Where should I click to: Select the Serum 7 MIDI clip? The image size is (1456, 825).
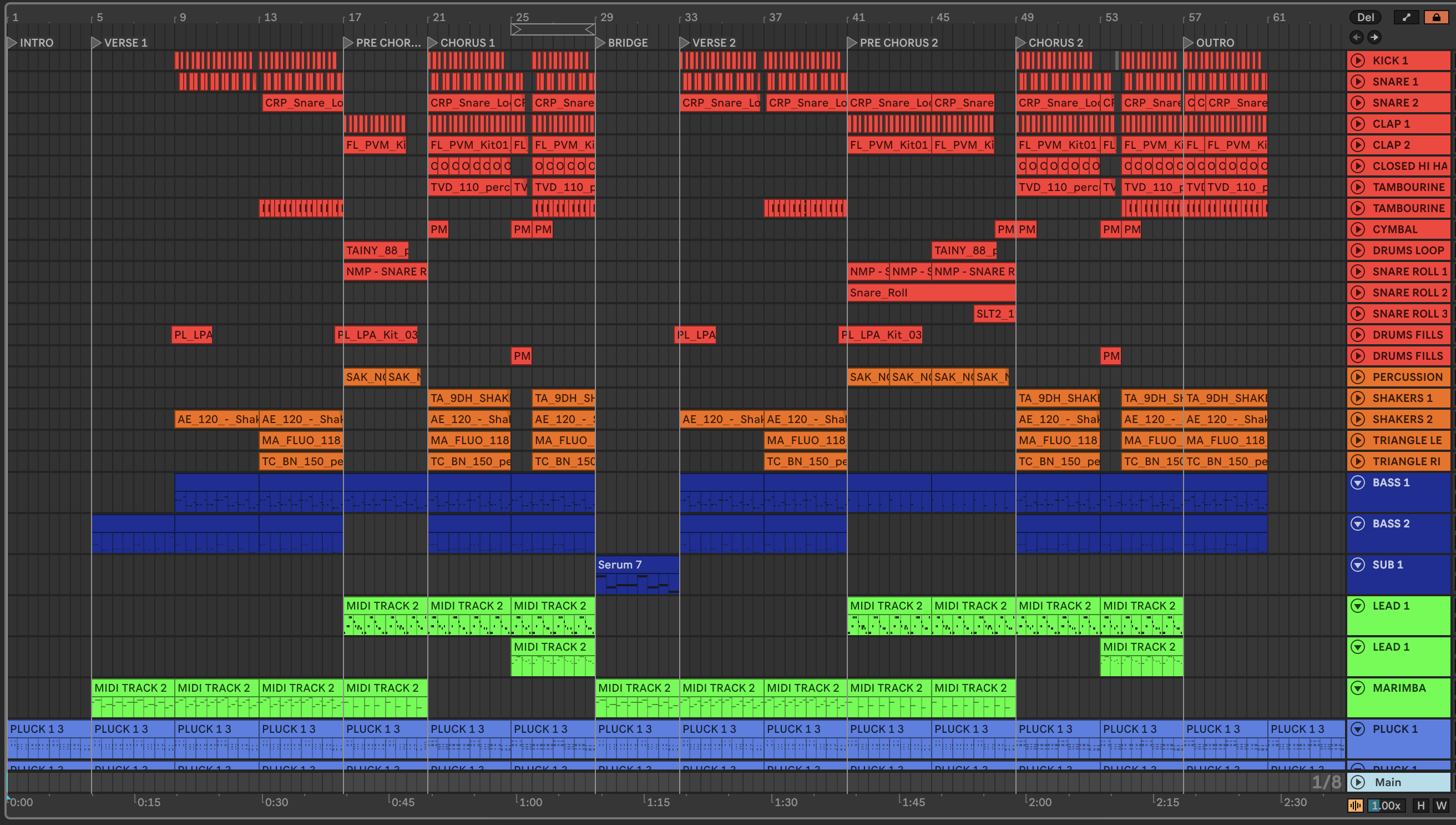pyautogui.click(x=636, y=565)
